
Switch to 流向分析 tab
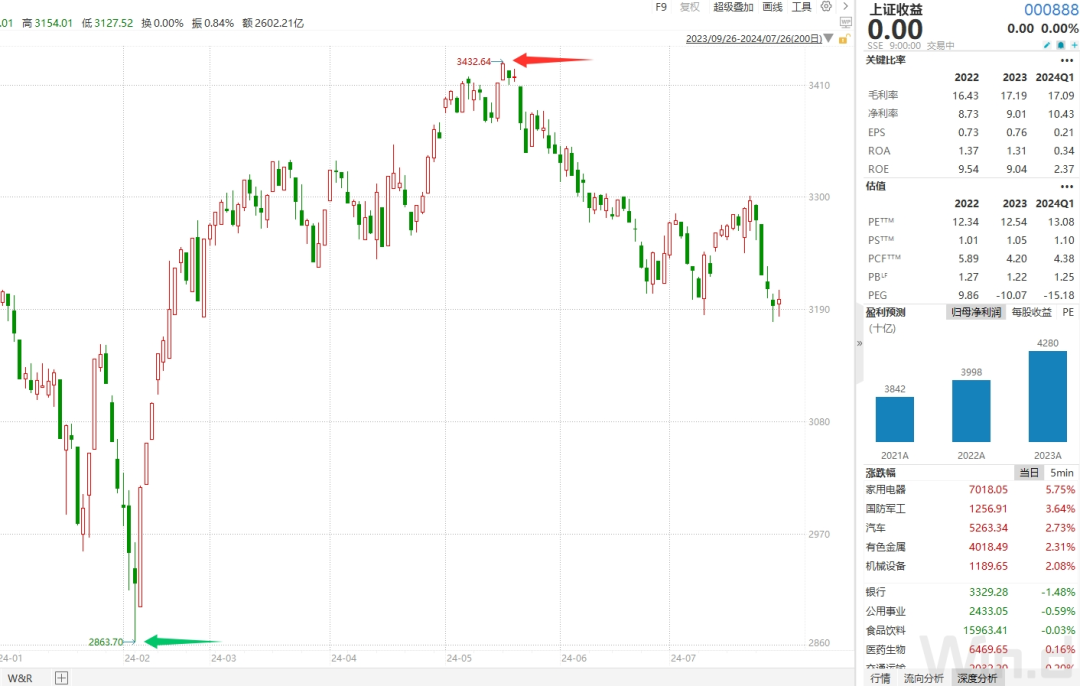(923, 678)
